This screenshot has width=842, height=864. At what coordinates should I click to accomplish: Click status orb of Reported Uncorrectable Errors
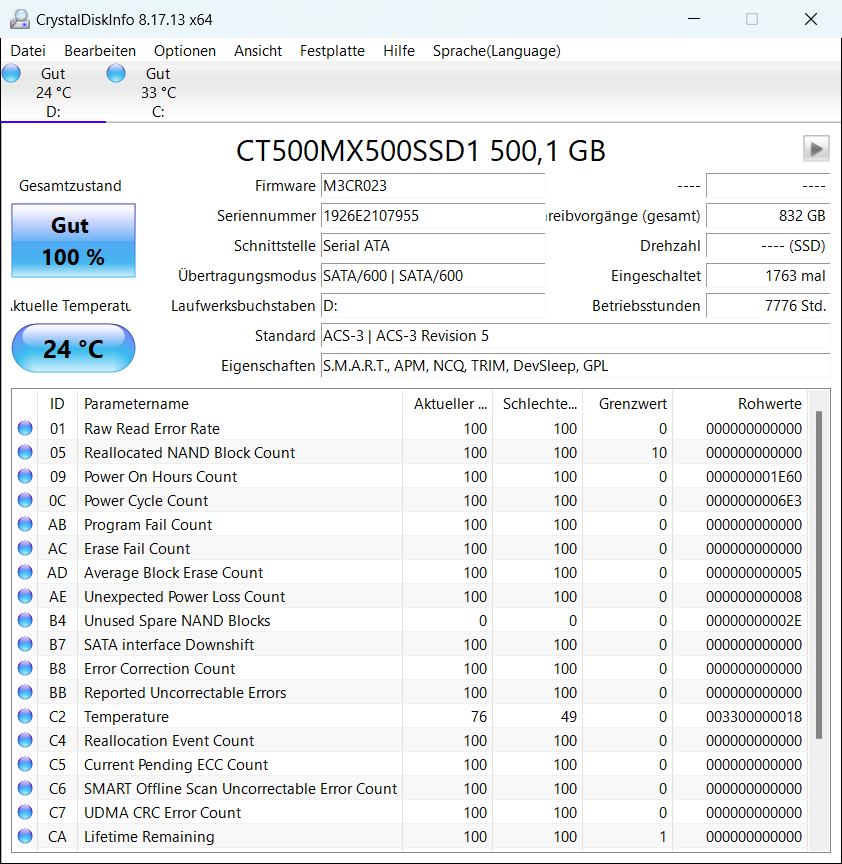25,692
